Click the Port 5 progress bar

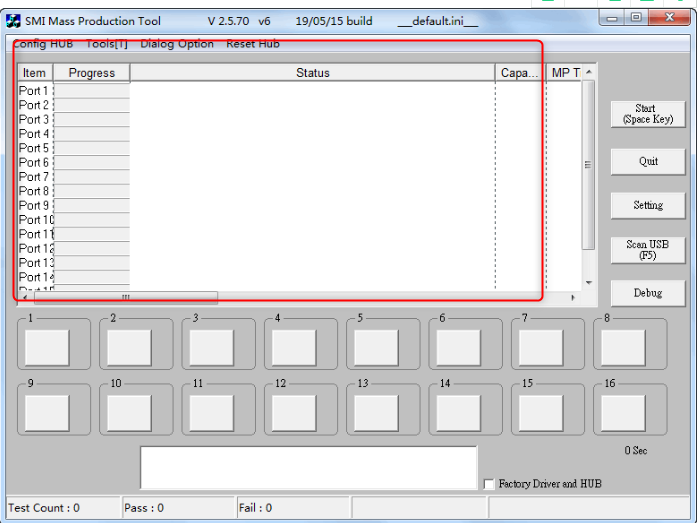[92, 148]
